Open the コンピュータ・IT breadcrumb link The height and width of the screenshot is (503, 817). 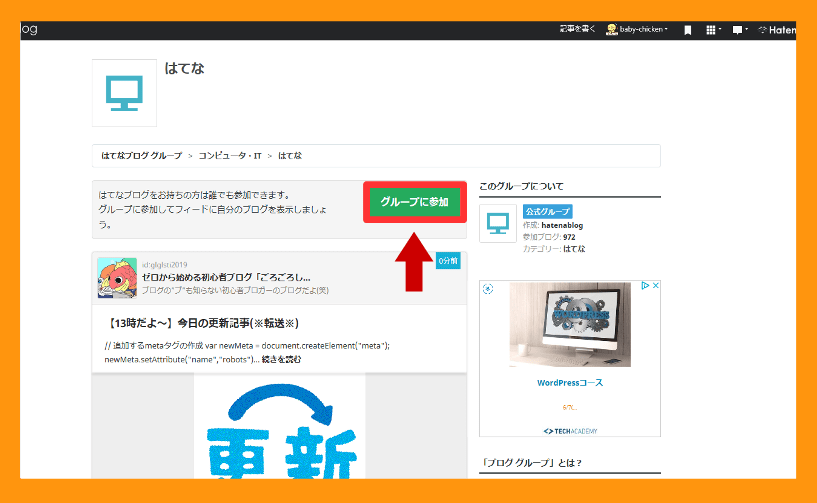coord(230,156)
